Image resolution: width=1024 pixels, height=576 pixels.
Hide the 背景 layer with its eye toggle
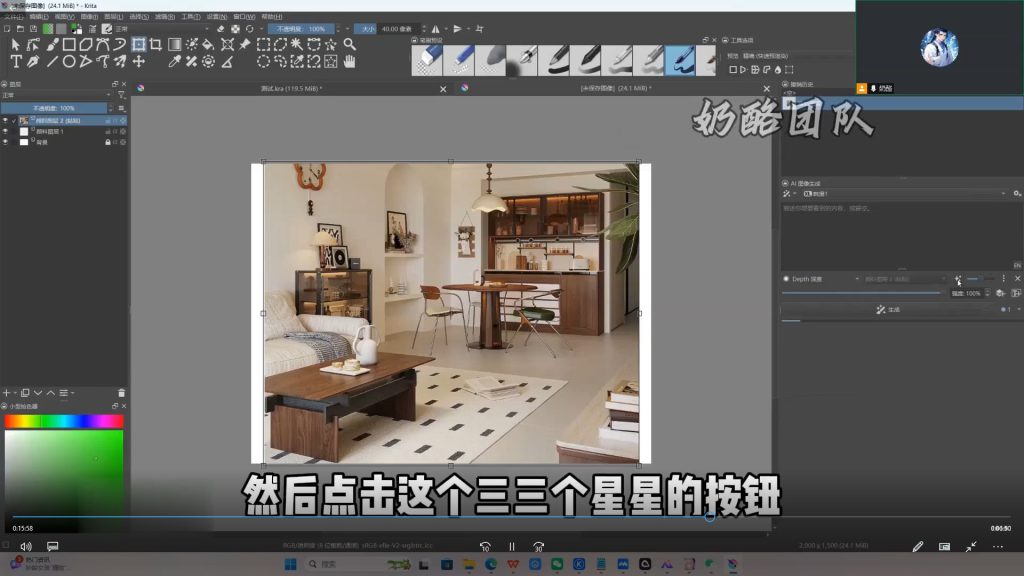(x=6, y=141)
